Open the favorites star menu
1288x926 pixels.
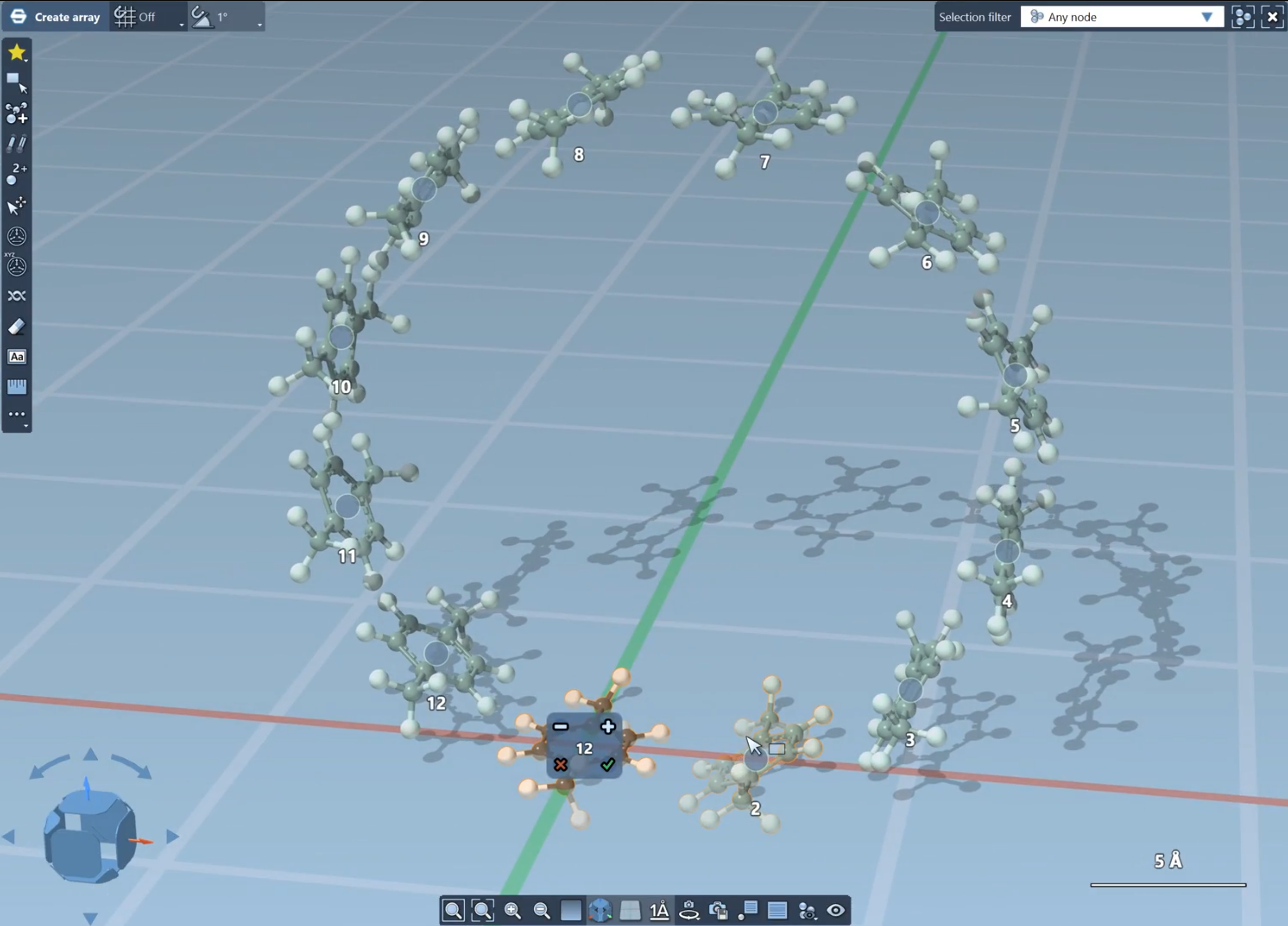(16, 52)
